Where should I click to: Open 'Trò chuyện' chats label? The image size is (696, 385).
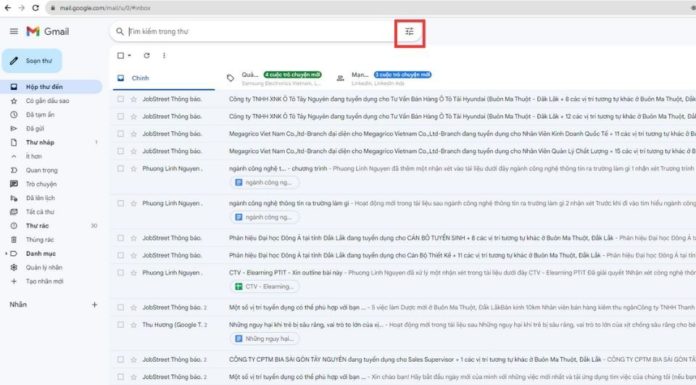coord(41,184)
